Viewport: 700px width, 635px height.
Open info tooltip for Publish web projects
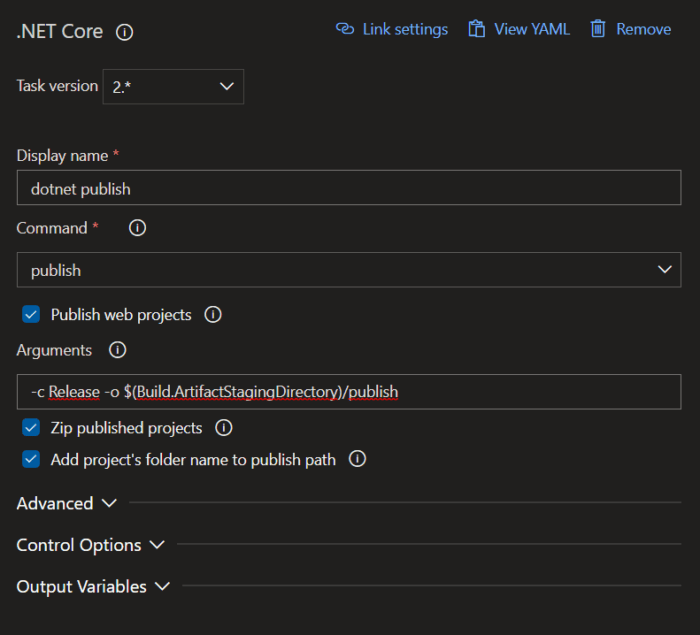213,315
